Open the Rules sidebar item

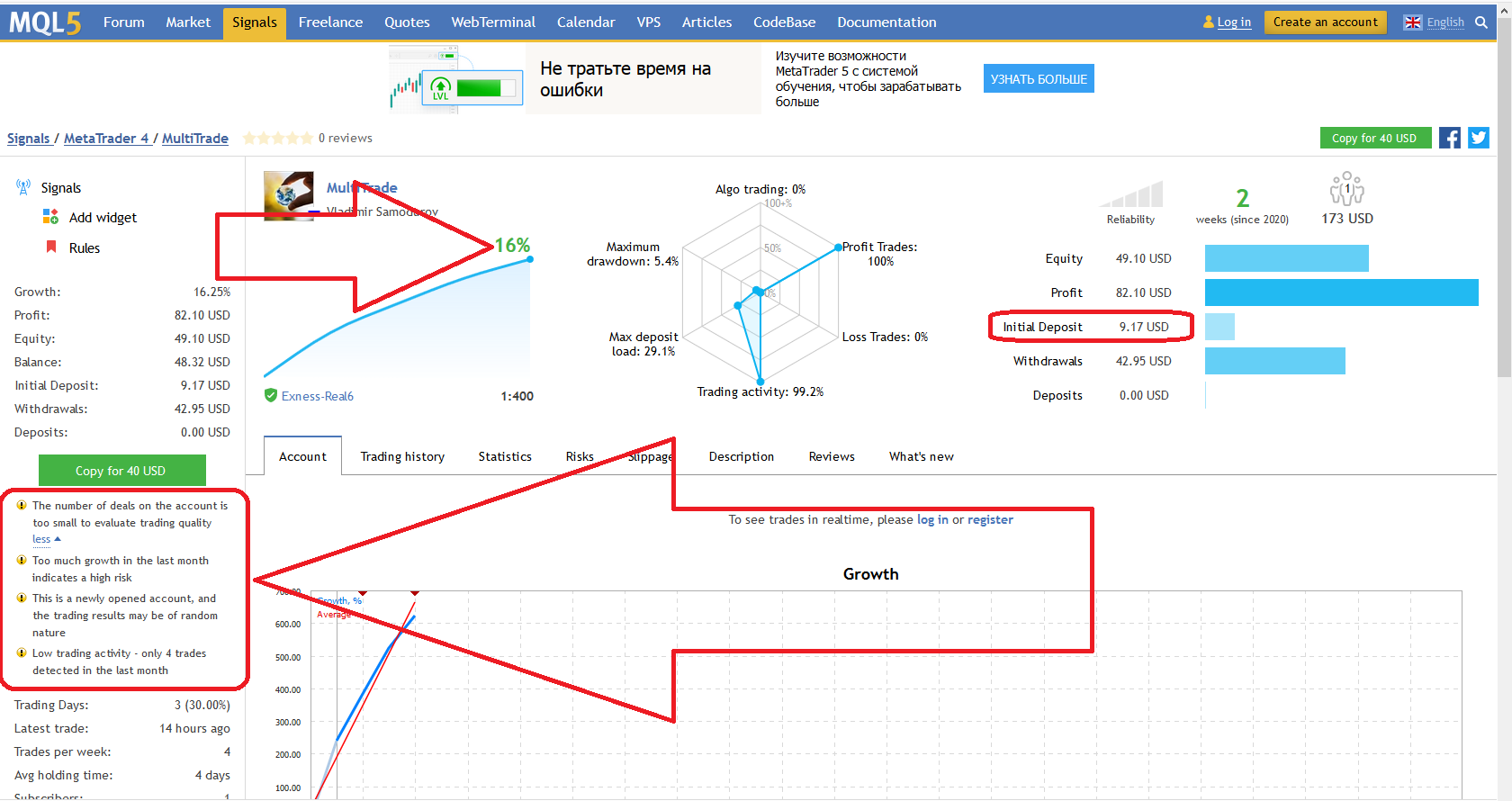pos(85,247)
